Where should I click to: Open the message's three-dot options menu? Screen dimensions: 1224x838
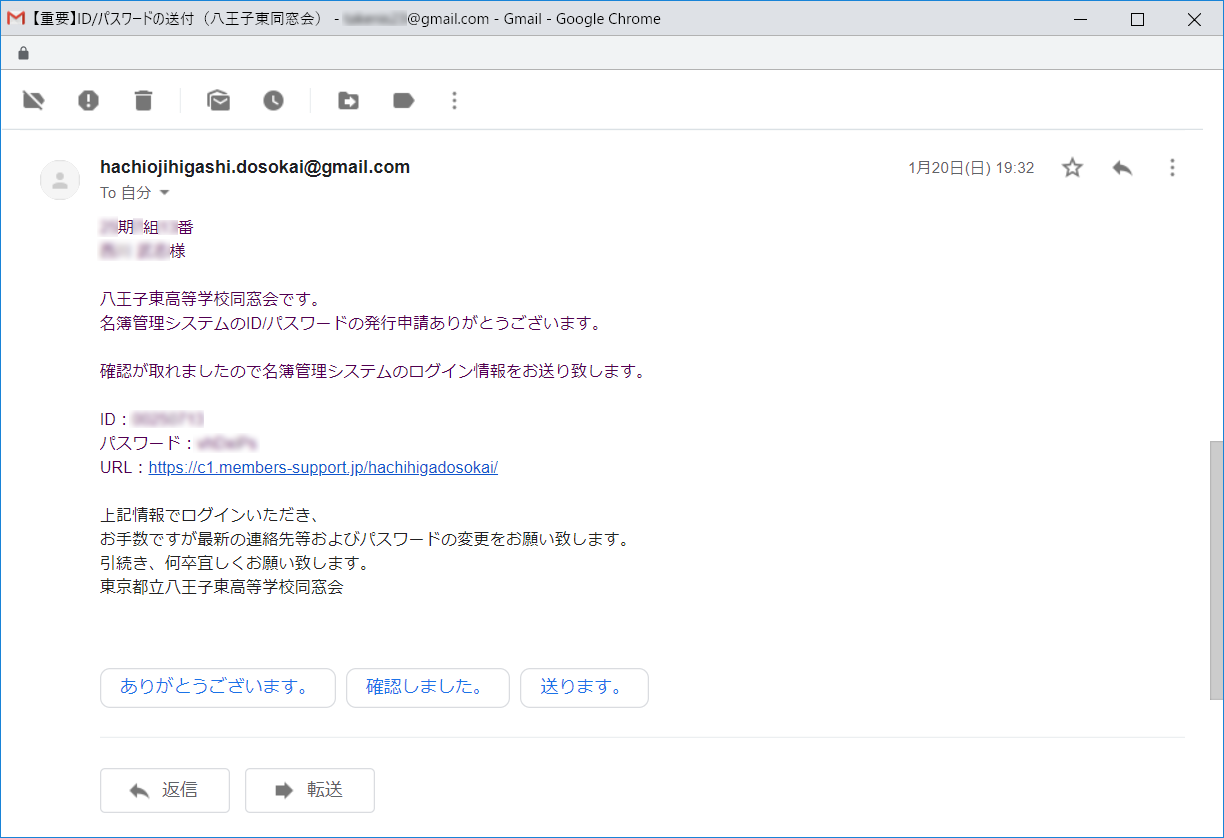(1173, 168)
